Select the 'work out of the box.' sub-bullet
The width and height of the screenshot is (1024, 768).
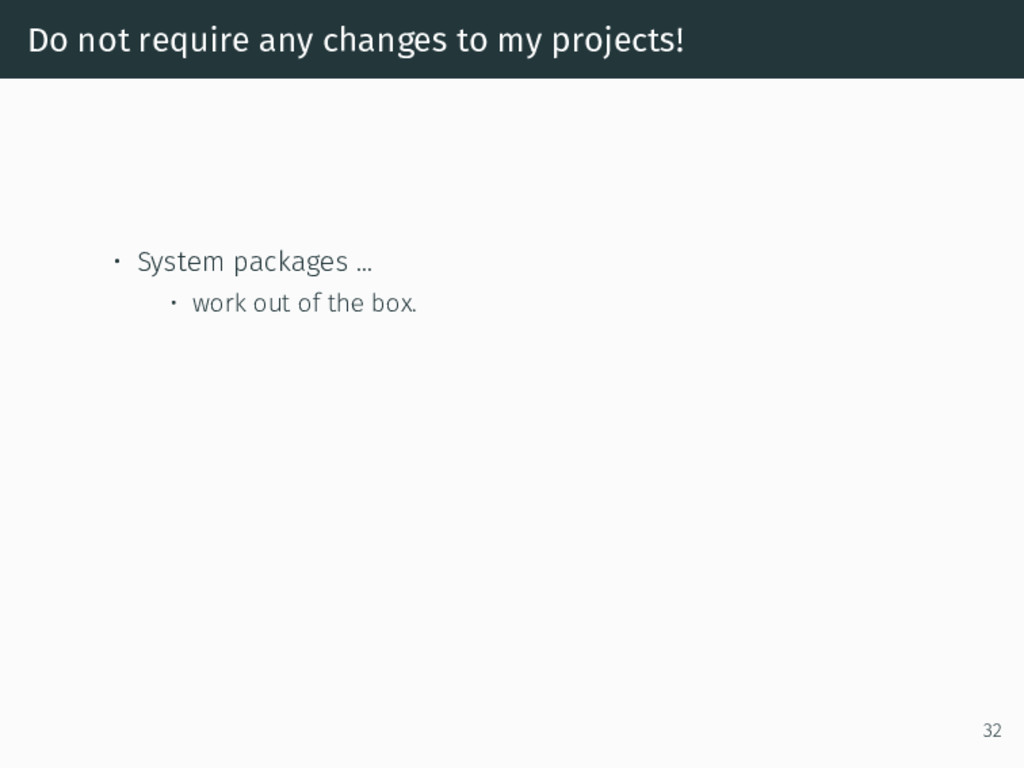tap(304, 303)
